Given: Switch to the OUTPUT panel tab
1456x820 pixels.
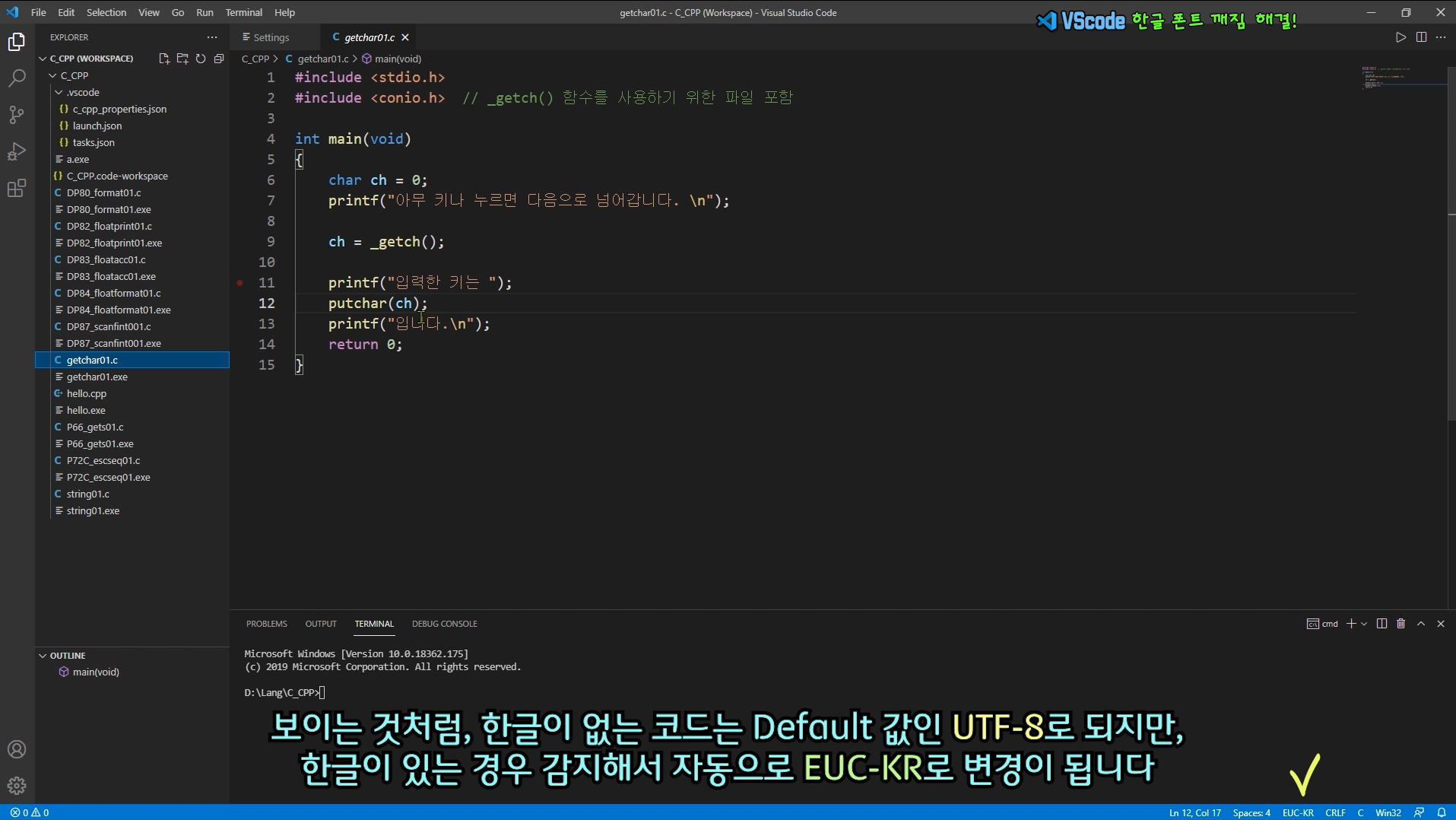Looking at the screenshot, I should pos(321,624).
